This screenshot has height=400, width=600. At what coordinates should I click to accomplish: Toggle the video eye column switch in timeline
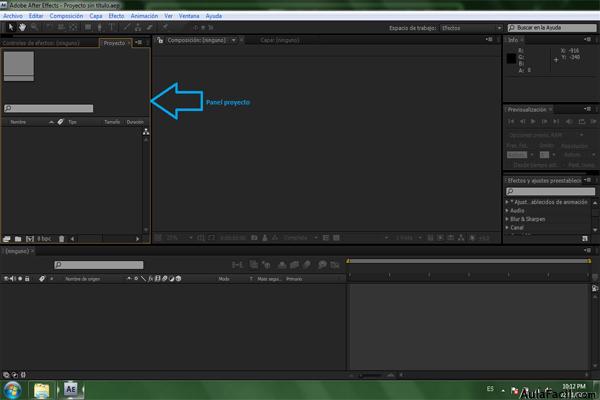tap(6, 279)
